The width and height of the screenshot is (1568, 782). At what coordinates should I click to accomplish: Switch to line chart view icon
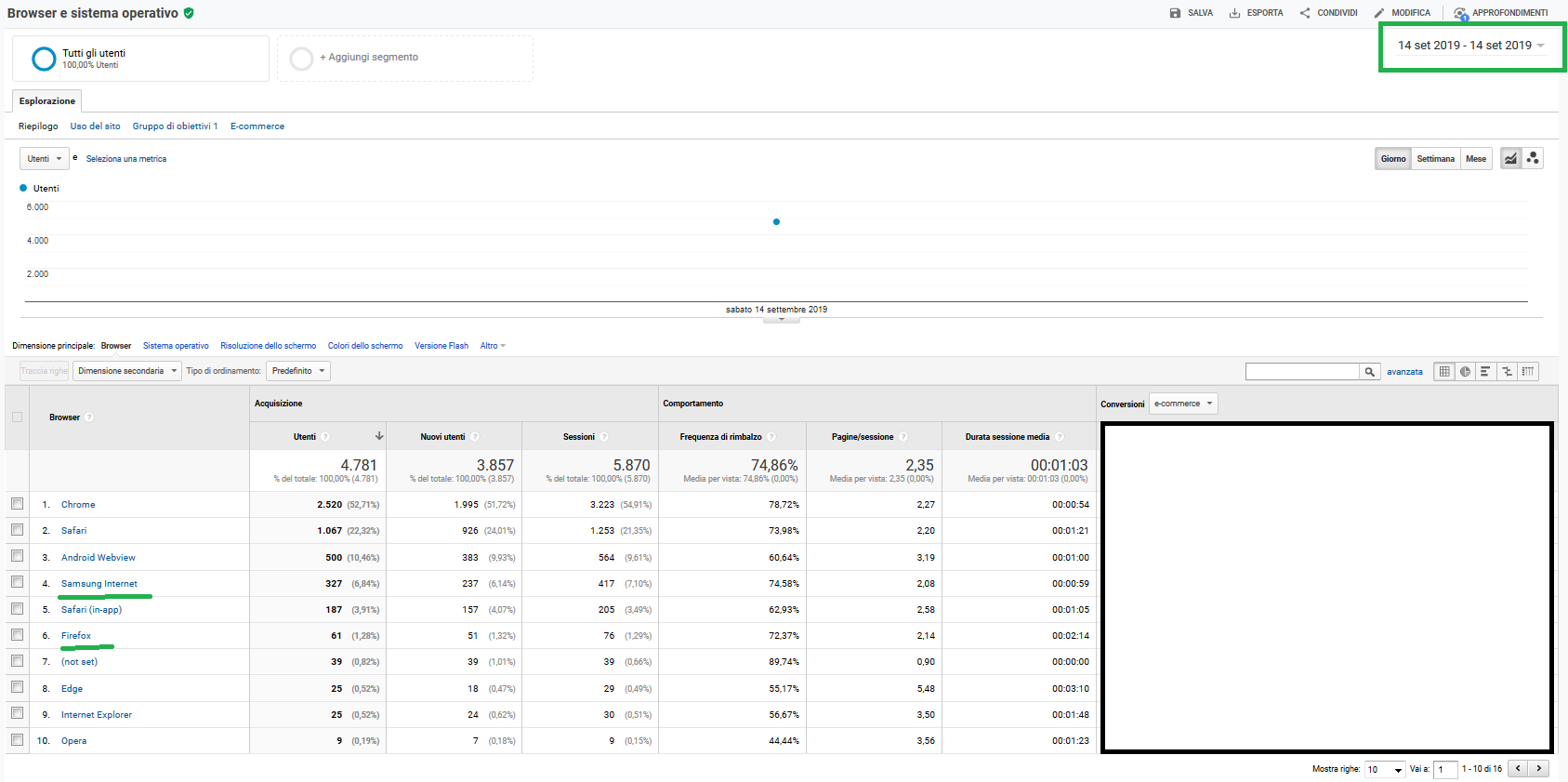pos(1510,159)
